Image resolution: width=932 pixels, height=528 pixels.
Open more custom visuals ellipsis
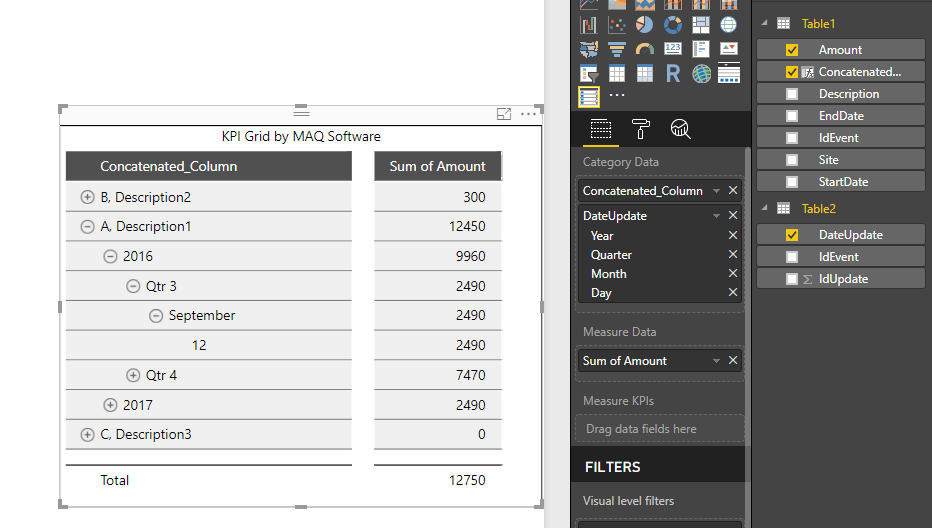617,95
